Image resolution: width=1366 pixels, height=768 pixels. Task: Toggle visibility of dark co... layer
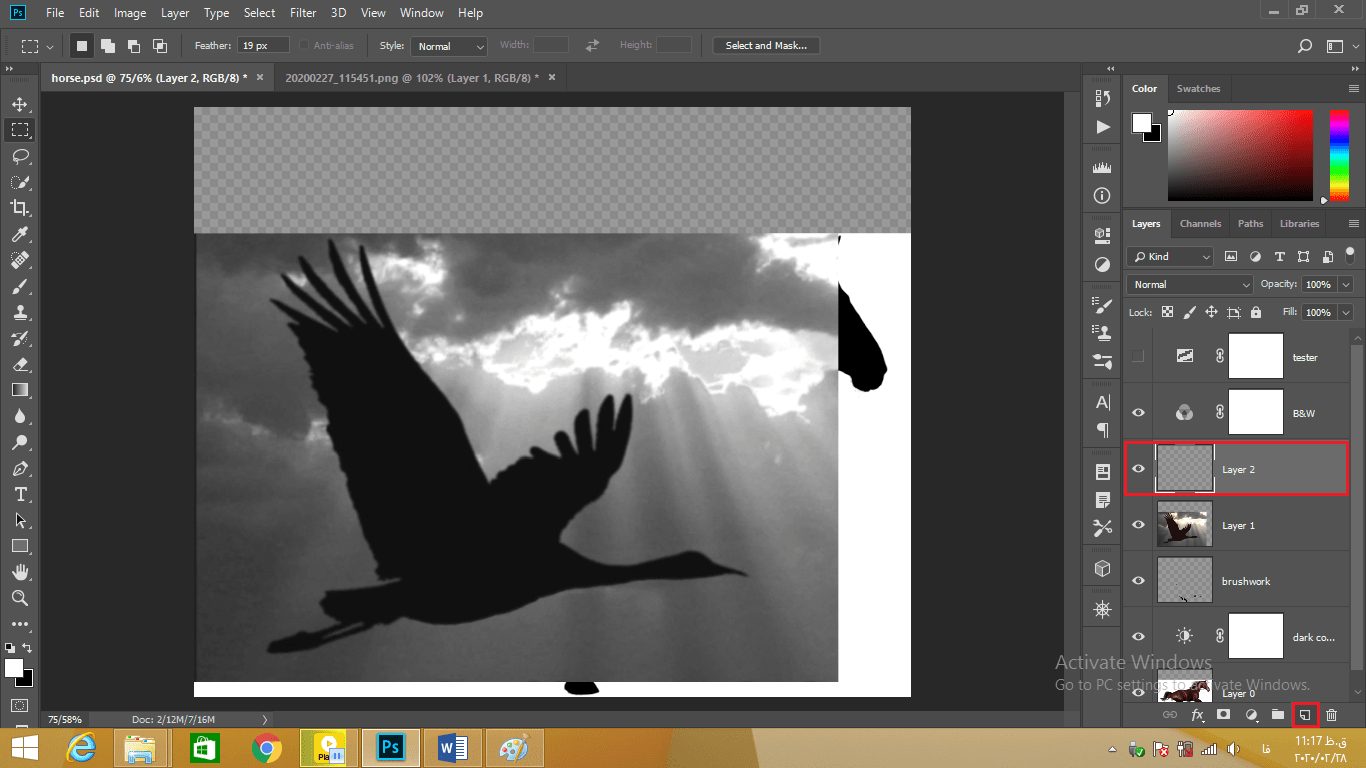tap(1138, 637)
